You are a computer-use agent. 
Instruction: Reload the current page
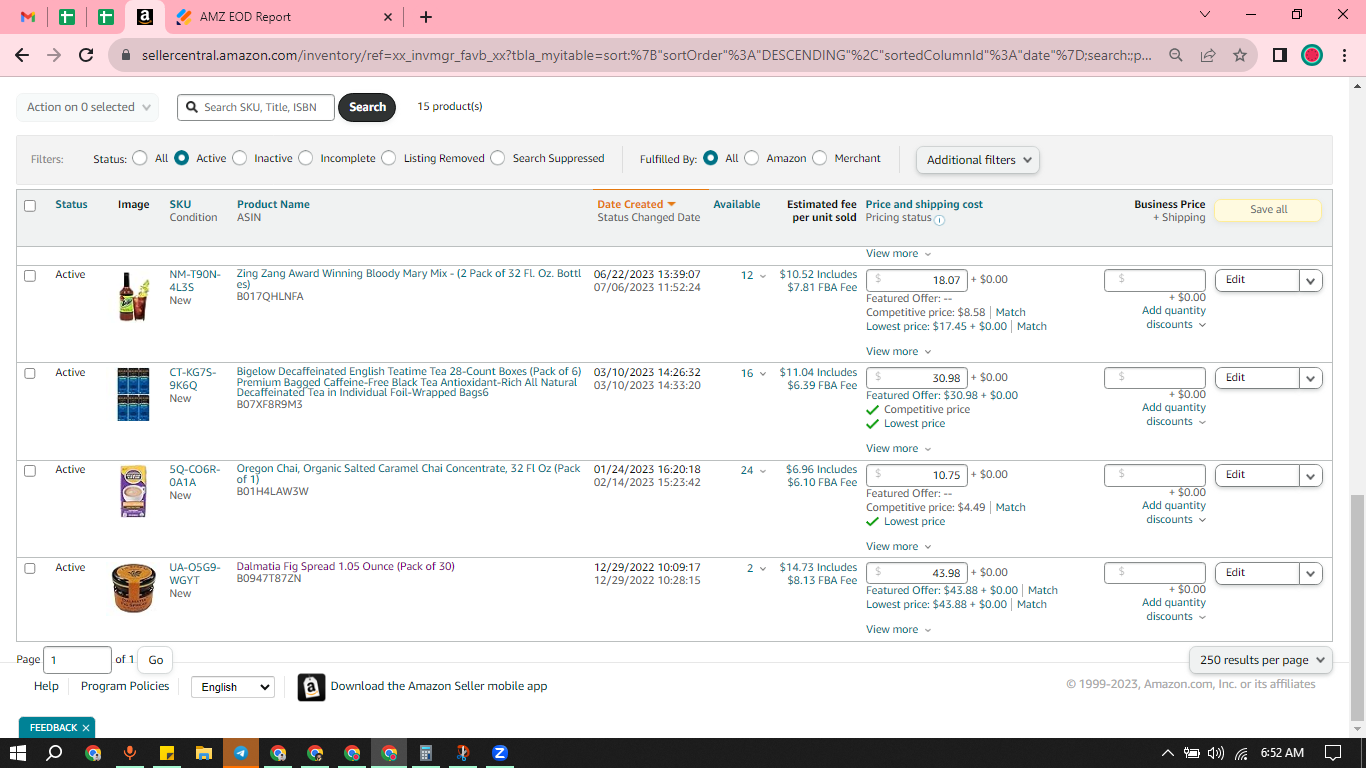(x=86, y=55)
